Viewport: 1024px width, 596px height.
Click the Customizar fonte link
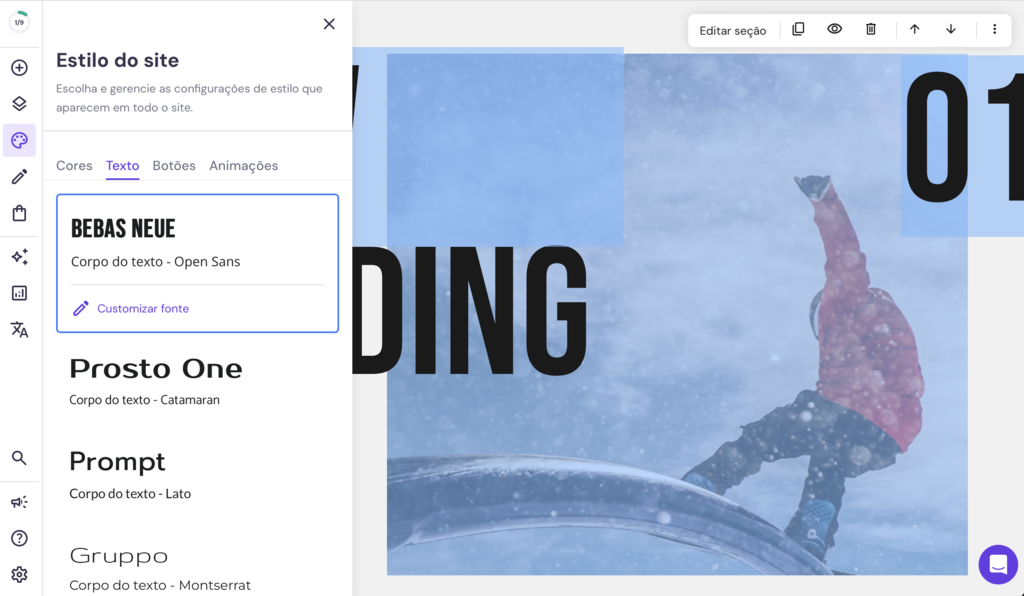tap(142, 308)
